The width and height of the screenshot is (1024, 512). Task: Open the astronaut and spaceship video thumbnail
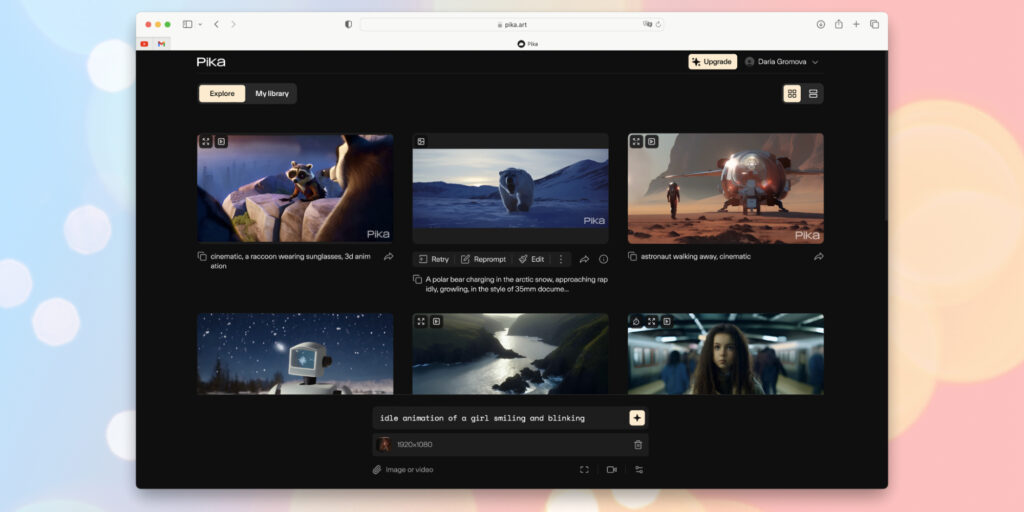pos(726,189)
